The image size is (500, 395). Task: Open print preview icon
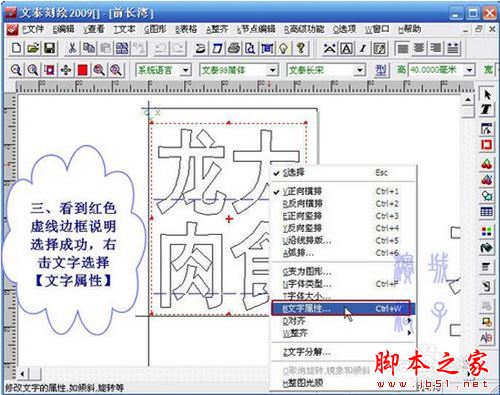click(250, 49)
